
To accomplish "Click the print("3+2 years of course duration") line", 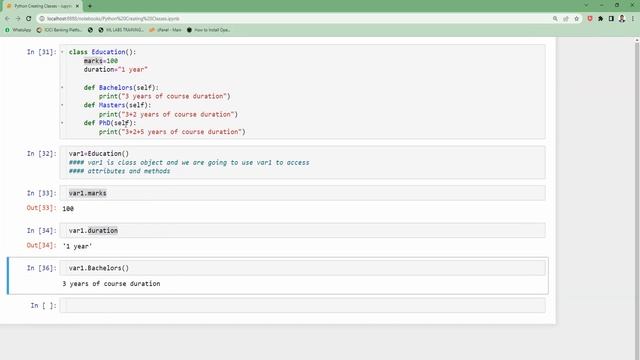I will [168, 114].
